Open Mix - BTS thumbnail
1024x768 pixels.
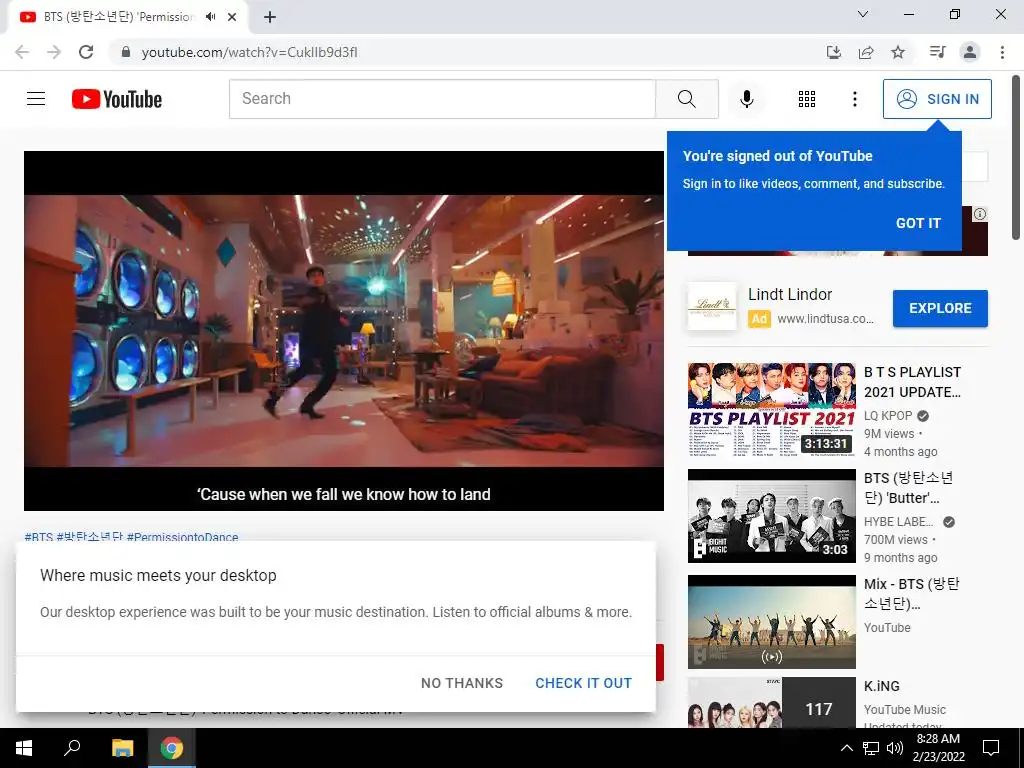(x=771, y=622)
